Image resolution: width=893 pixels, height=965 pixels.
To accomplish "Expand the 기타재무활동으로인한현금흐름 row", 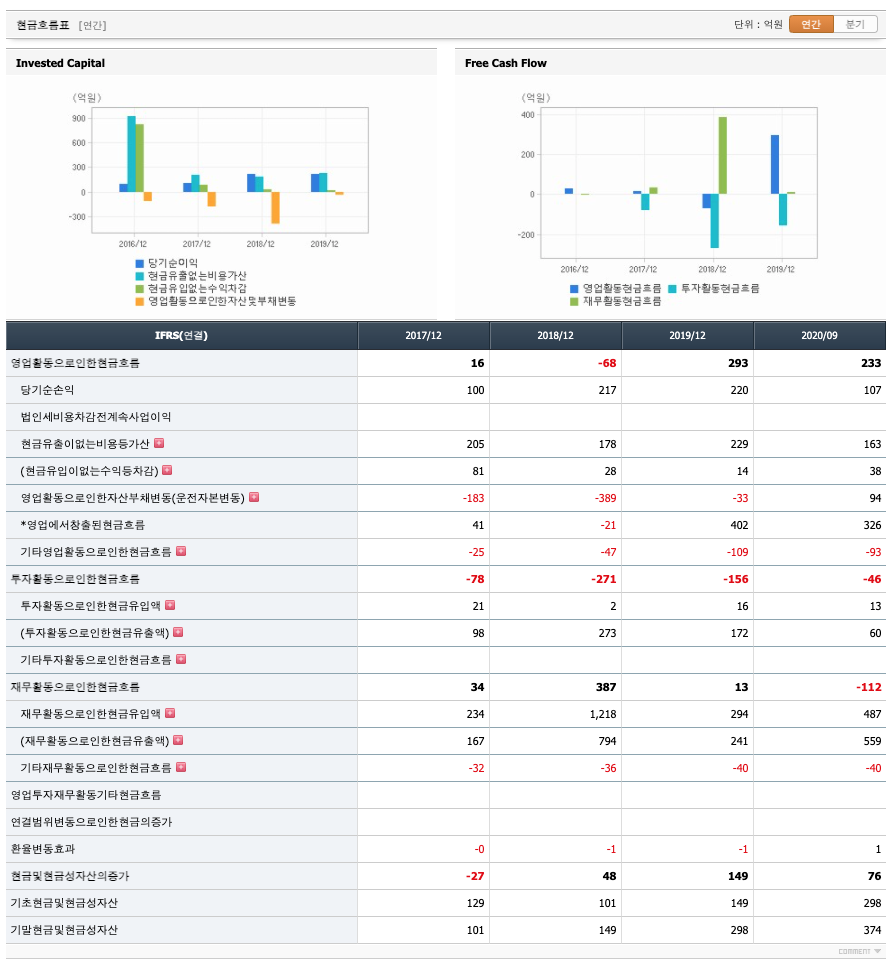I will (x=181, y=767).
